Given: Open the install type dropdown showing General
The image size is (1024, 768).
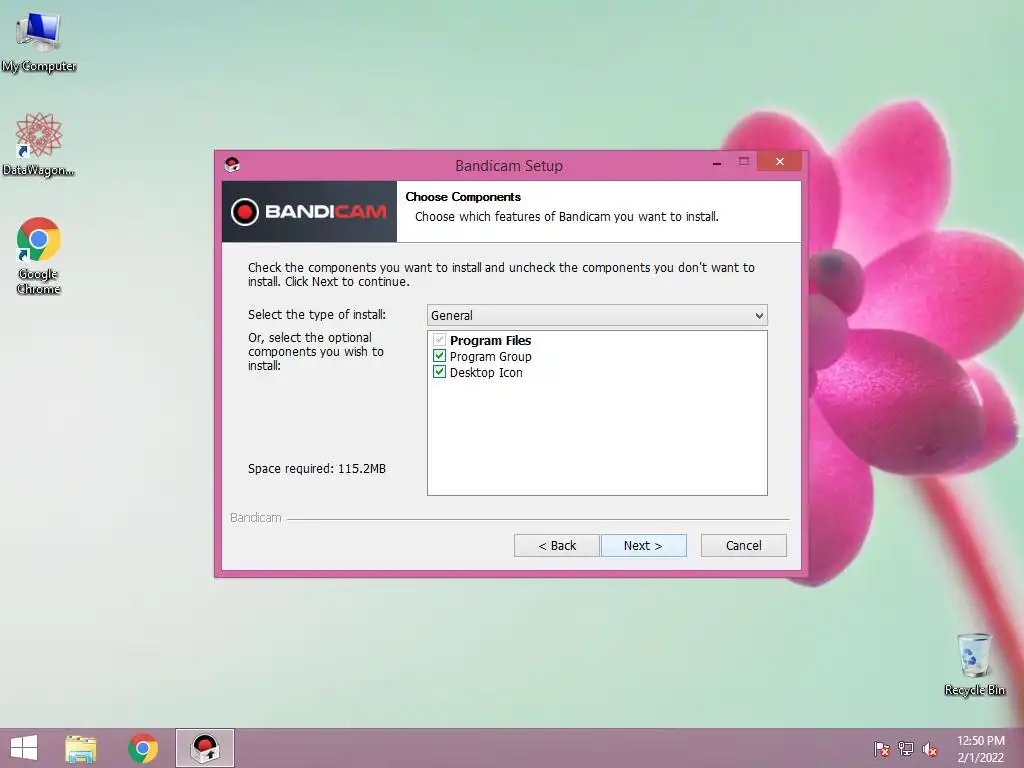Looking at the screenshot, I should [597, 315].
